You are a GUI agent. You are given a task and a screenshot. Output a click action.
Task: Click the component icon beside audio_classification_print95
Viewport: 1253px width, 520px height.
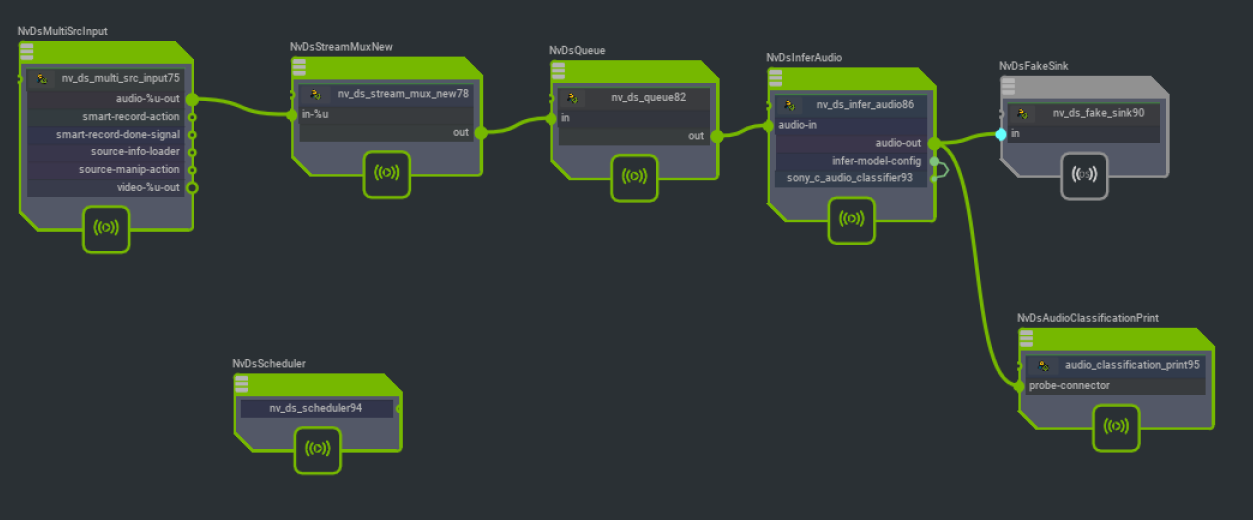click(x=1045, y=366)
